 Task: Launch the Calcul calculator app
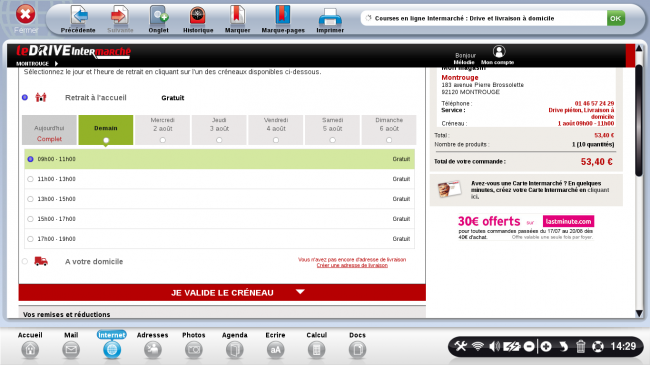tap(316, 345)
